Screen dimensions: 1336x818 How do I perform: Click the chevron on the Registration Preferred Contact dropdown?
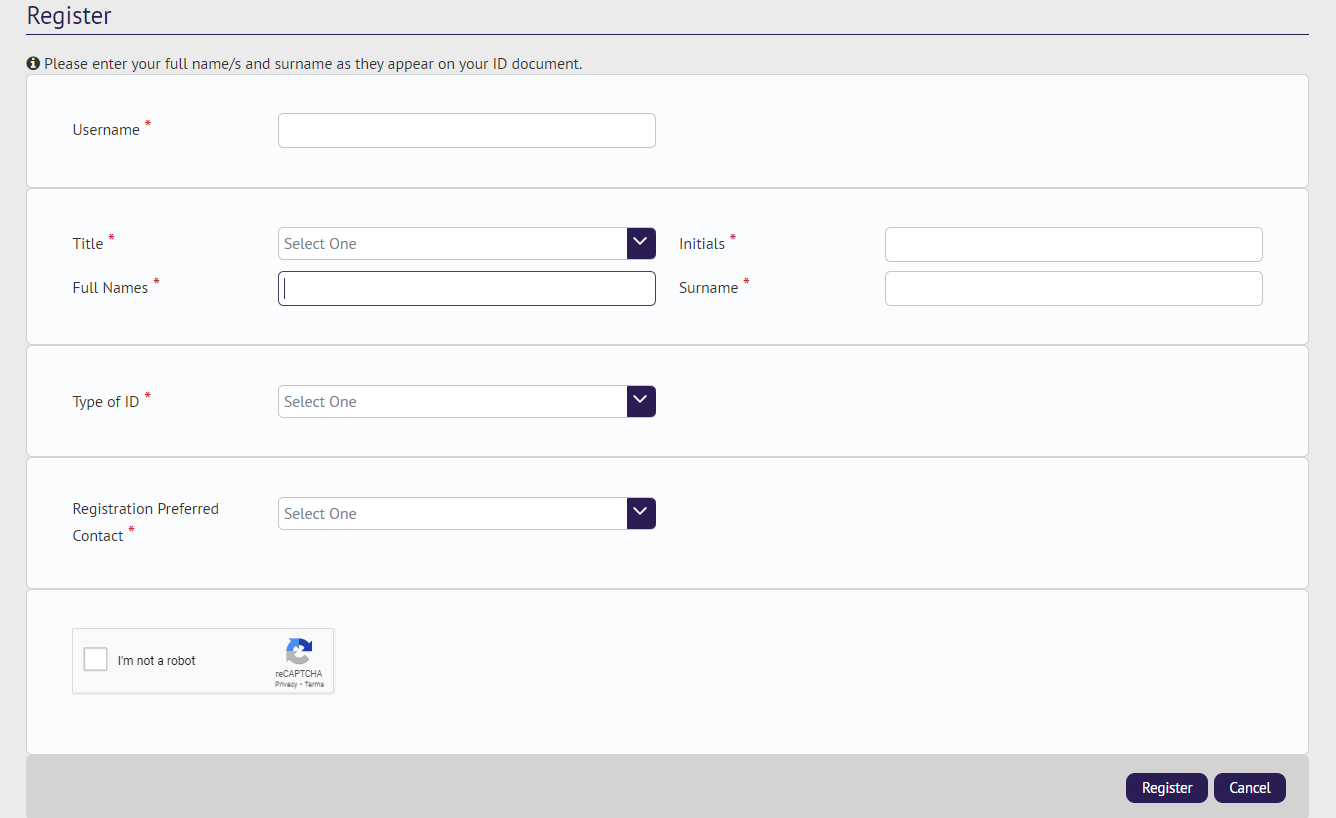(640, 513)
